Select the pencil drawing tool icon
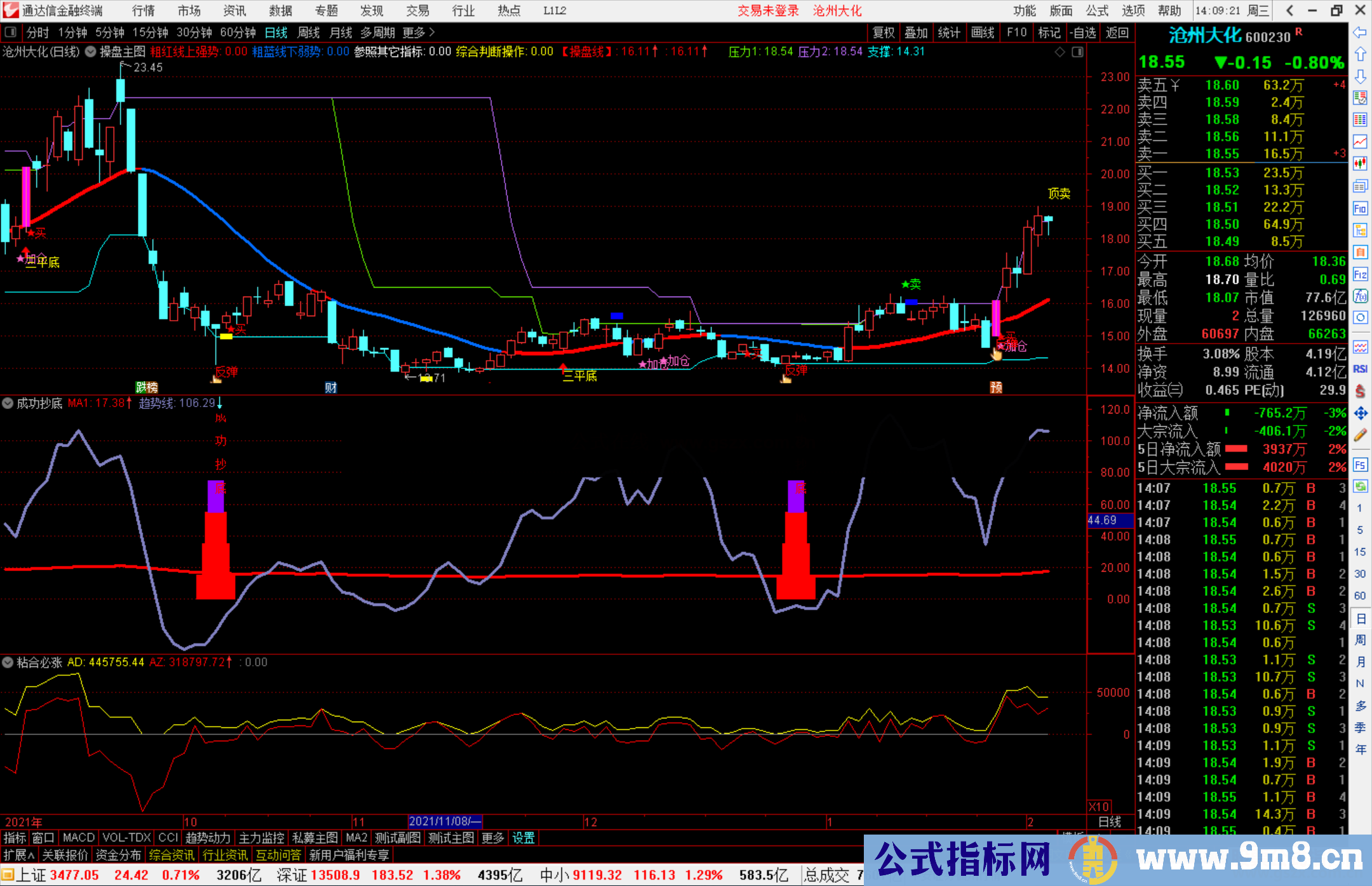Image resolution: width=1372 pixels, height=886 pixels. pos(1360,435)
